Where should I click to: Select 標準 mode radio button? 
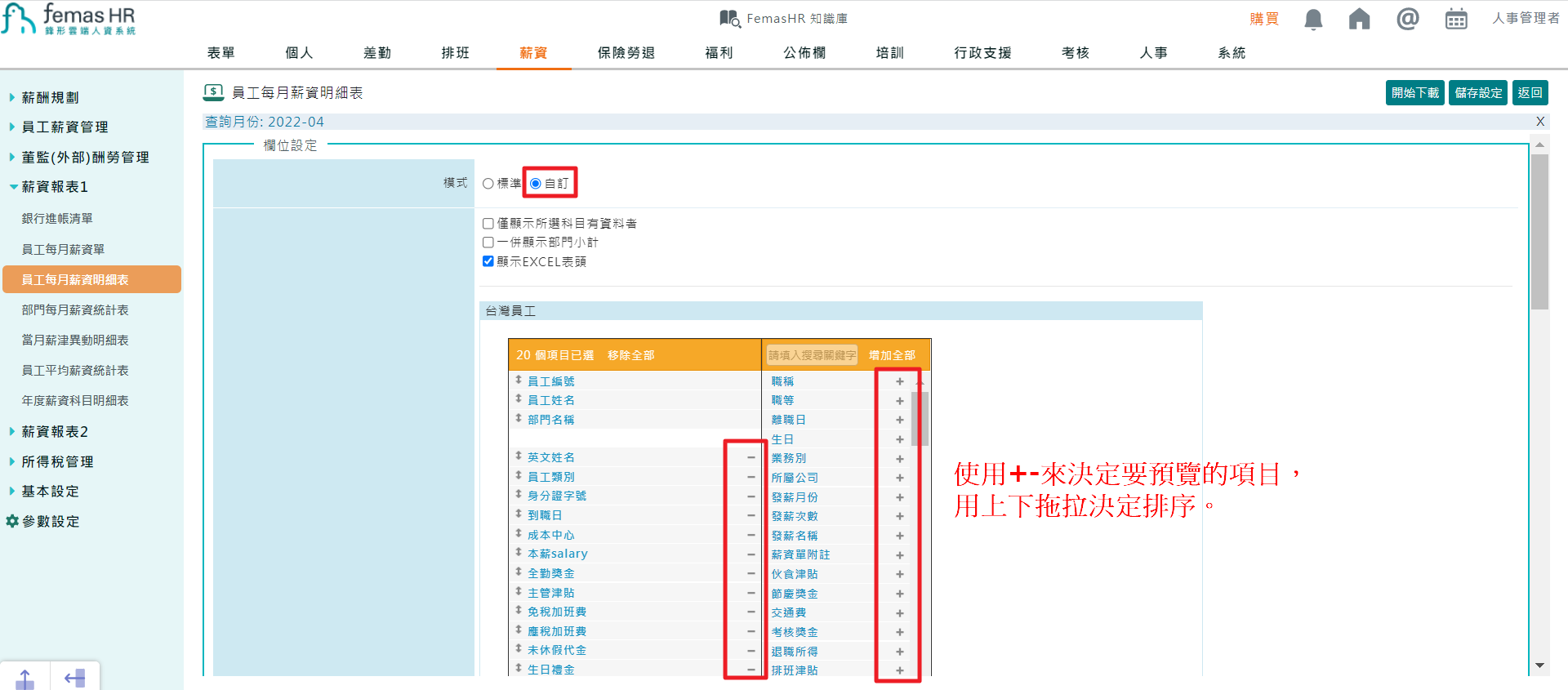[x=488, y=184]
